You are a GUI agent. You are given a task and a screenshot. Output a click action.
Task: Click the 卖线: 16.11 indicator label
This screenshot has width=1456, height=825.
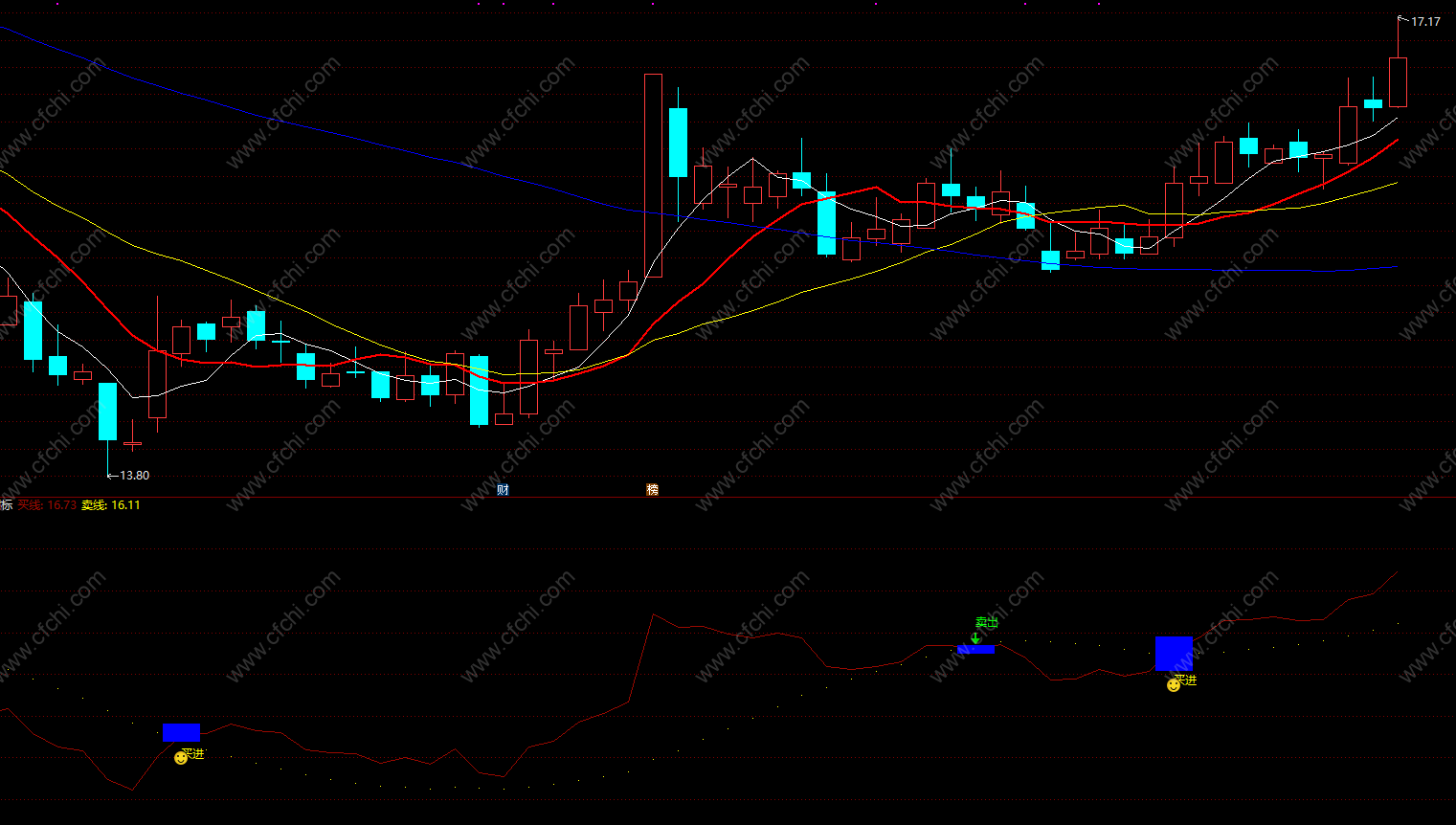point(111,505)
